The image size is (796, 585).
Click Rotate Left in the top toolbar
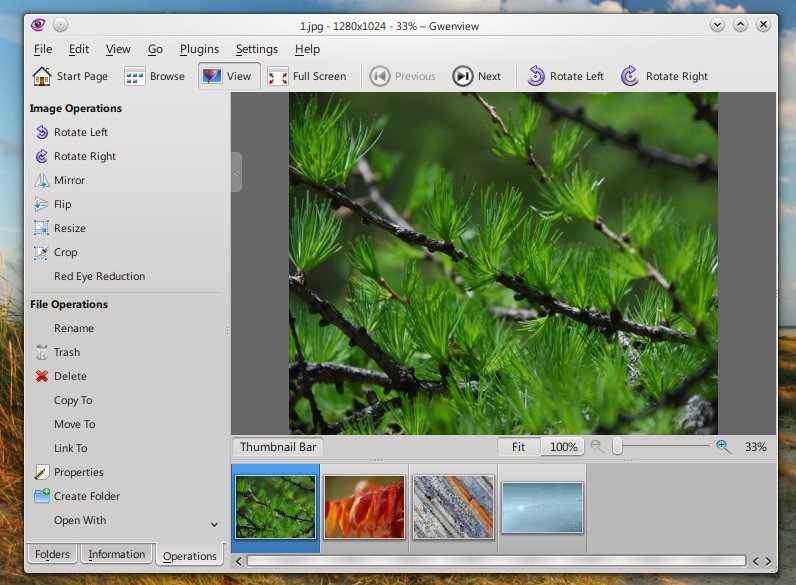pyautogui.click(x=566, y=76)
